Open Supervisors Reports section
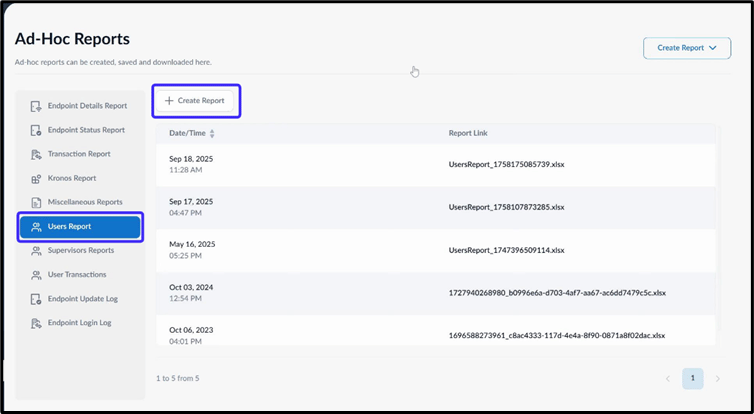Image resolution: width=754 pixels, height=414 pixels. coord(80,251)
